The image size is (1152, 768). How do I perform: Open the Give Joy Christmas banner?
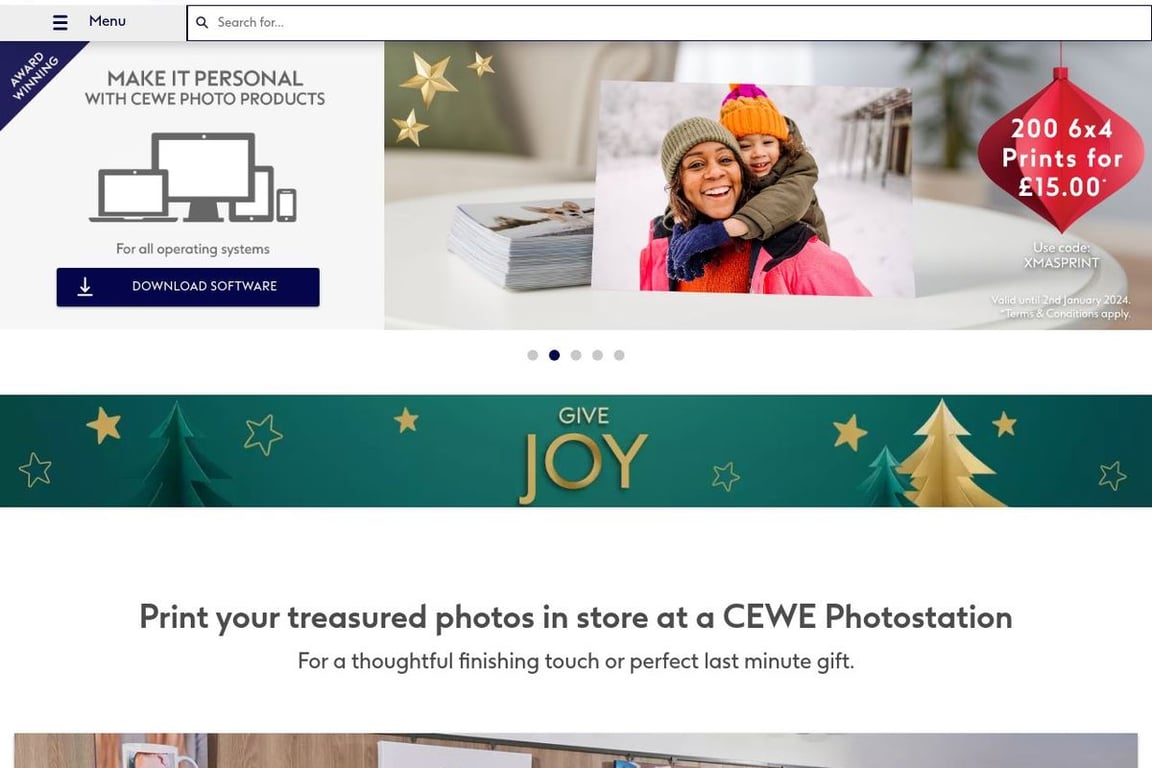(576, 451)
